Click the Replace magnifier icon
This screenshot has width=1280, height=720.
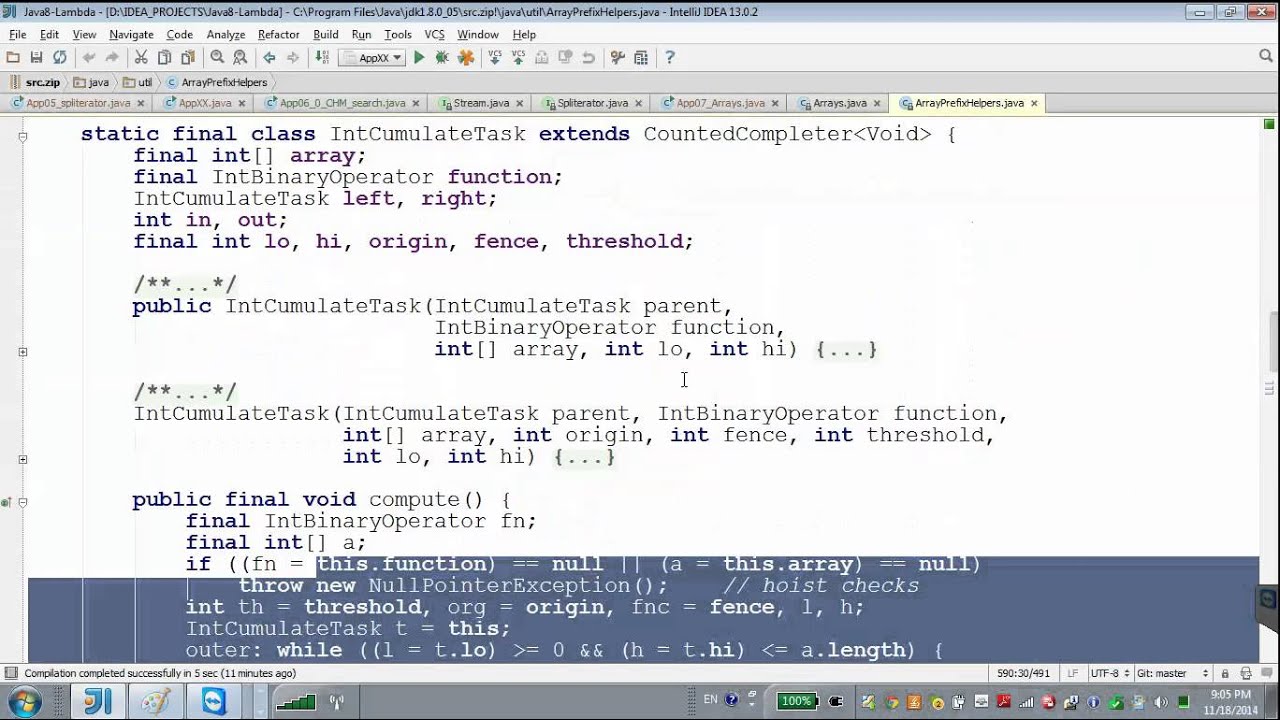pos(240,58)
